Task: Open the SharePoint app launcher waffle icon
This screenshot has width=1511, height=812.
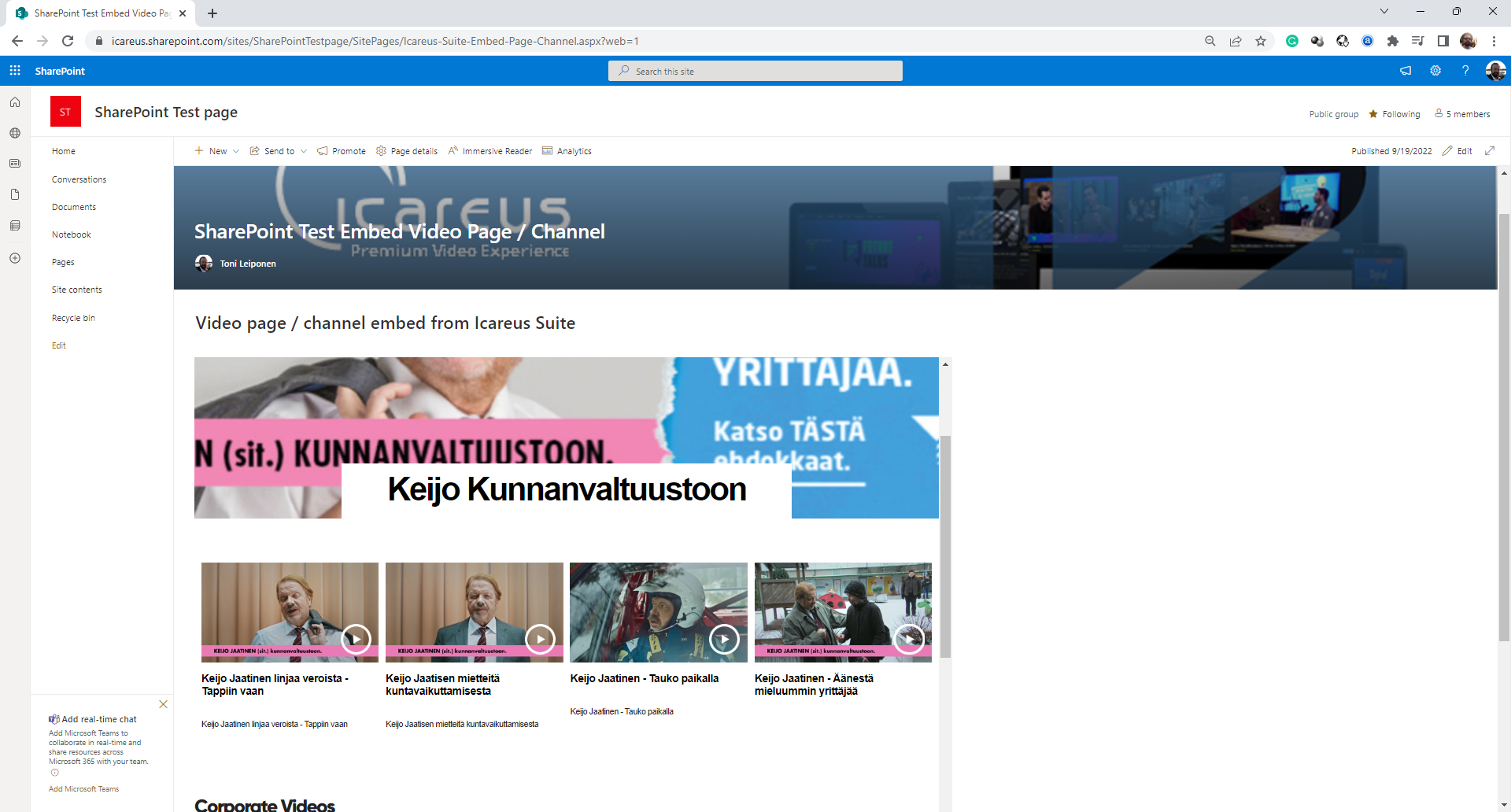Action: pyautogui.click(x=15, y=71)
